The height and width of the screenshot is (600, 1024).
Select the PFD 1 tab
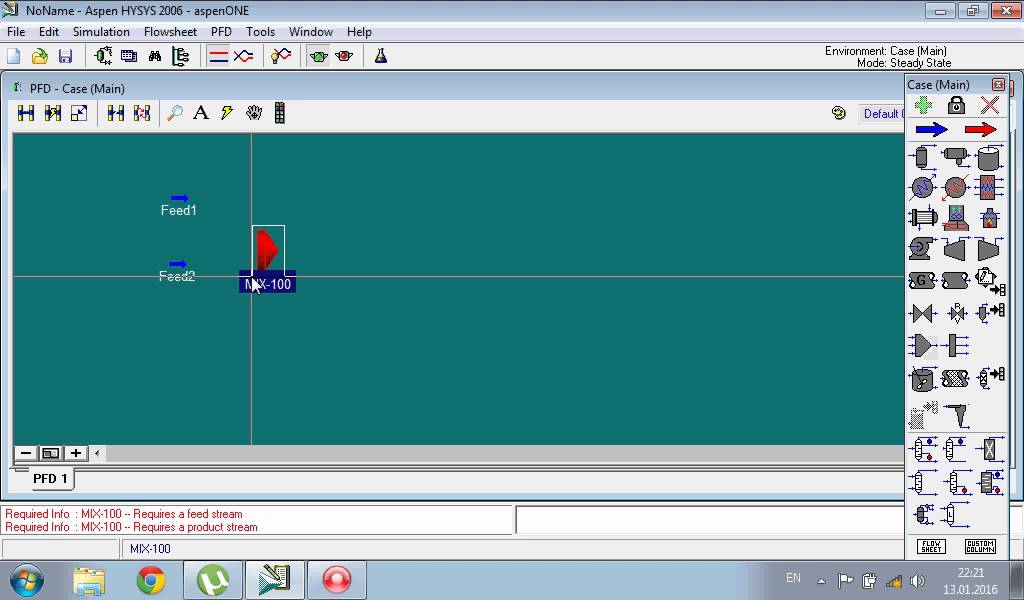[x=50, y=479]
